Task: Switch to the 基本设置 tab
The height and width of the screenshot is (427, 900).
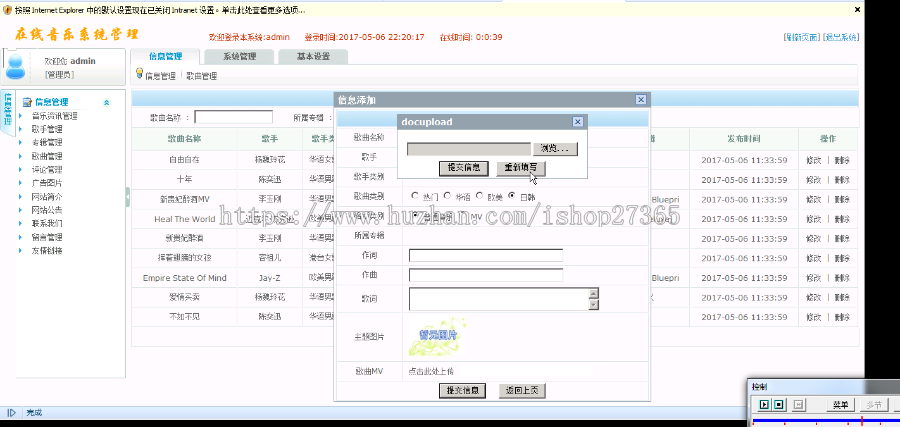Action: [313, 56]
